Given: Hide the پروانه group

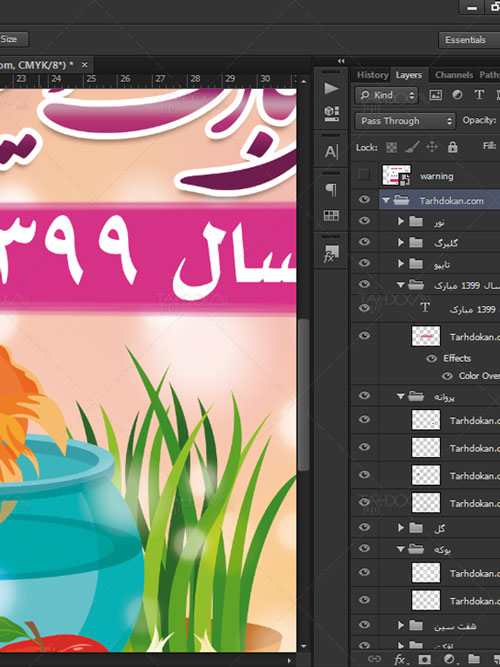Looking at the screenshot, I should [364, 396].
